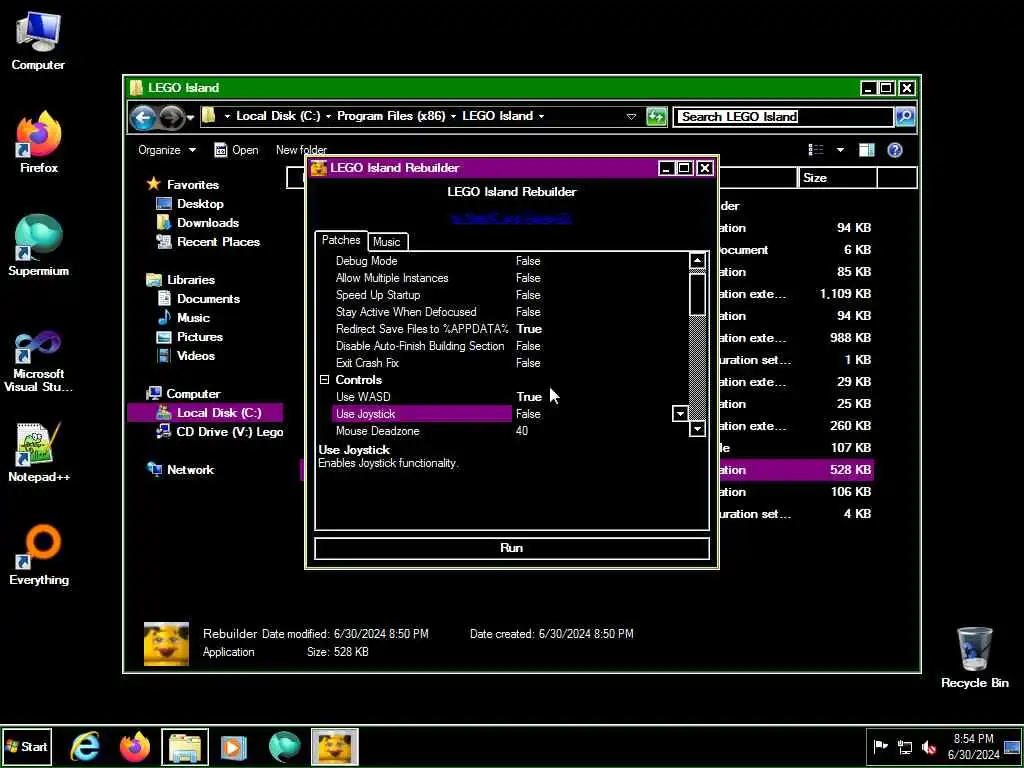Expand the arrow after LEGO Island breadcrumb

pyautogui.click(x=541, y=116)
